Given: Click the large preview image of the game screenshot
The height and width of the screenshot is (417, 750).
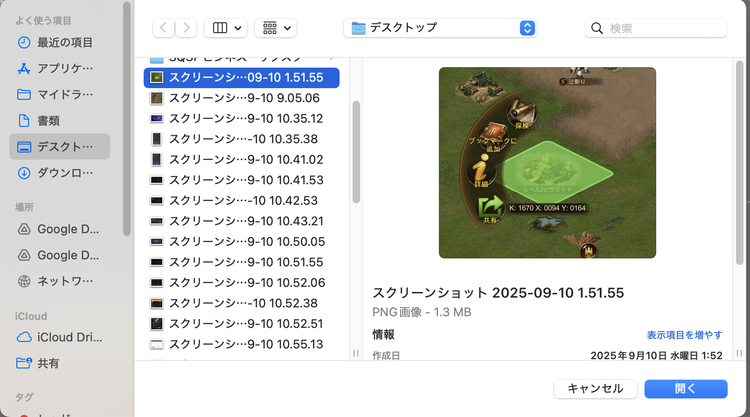Looking at the screenshot, I should pos(547,163).
